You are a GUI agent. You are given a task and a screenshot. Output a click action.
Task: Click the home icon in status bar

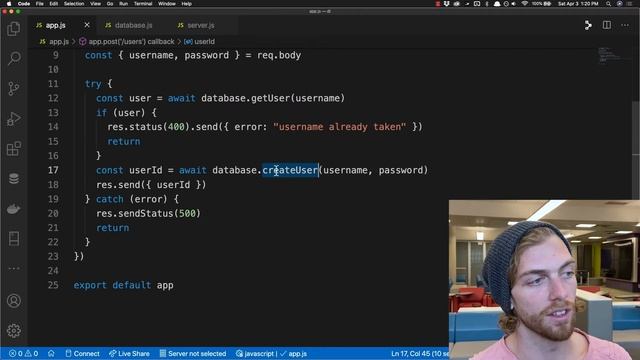click(51, 353)
